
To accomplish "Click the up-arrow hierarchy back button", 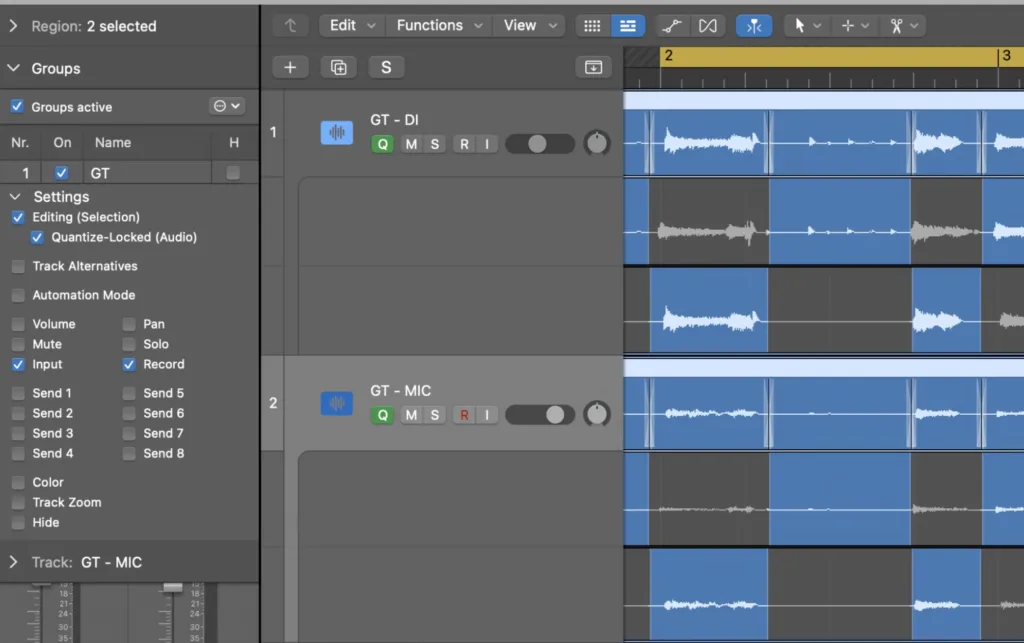I will [x=291, y=25].
